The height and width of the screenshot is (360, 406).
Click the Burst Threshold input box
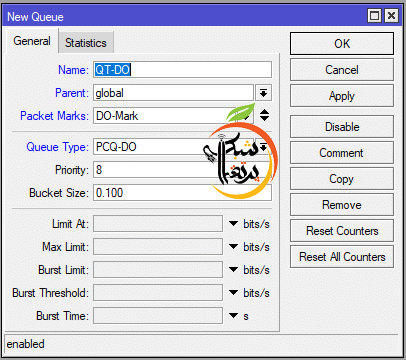(158, 293)
